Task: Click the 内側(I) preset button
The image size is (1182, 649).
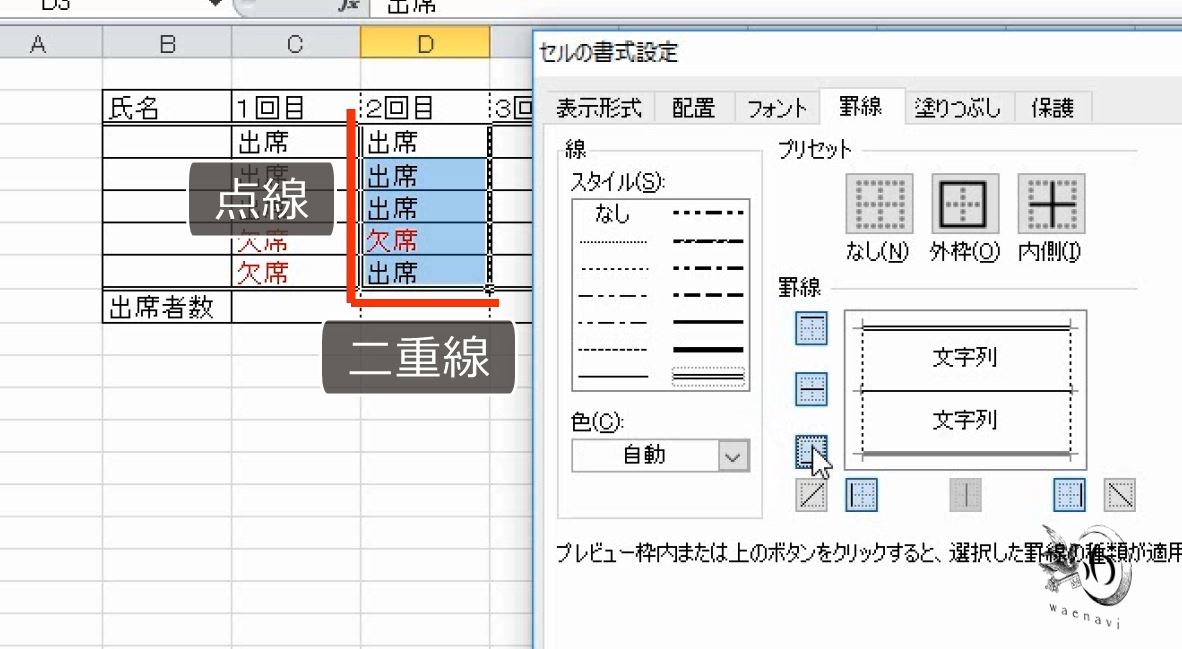Action: click(x=1050, y=204)
